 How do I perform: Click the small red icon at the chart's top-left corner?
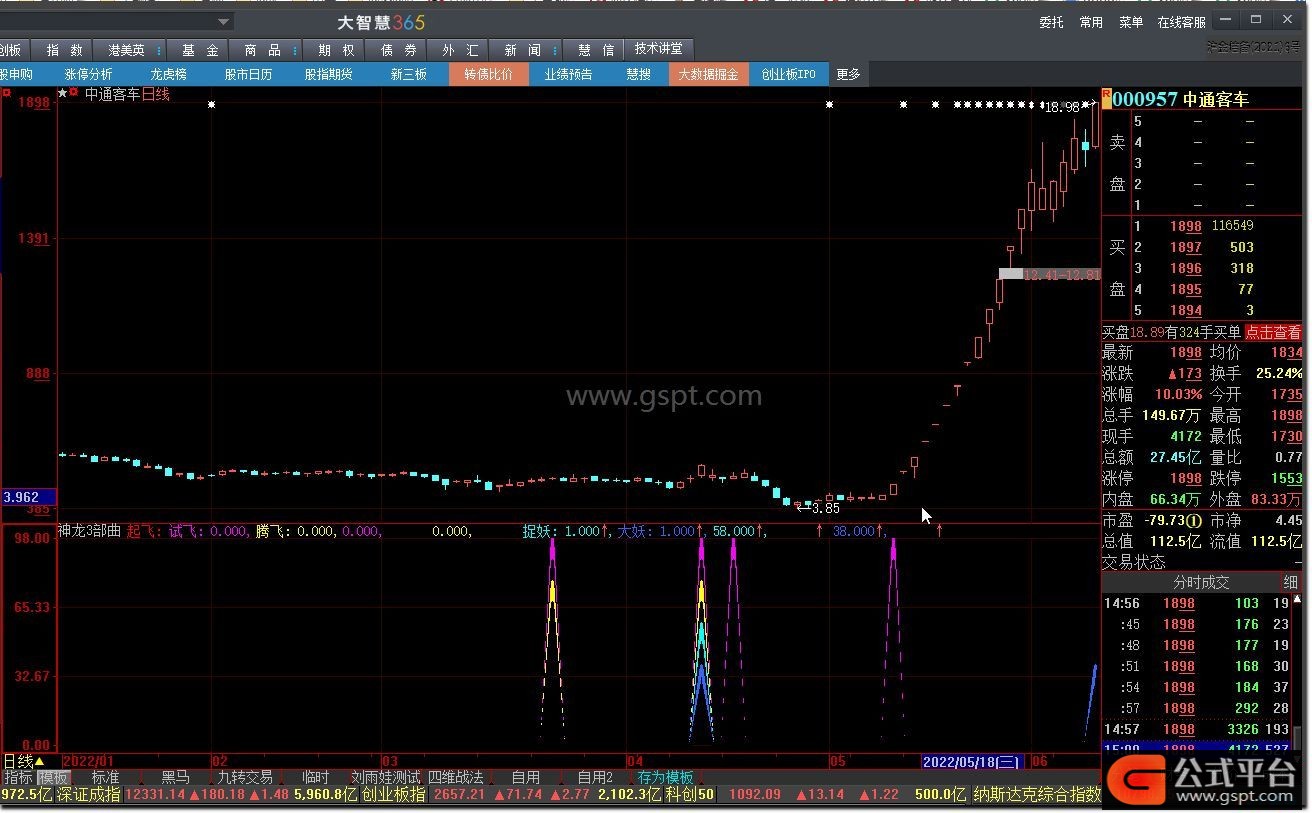pyautogui.click(x=6, y=93)
